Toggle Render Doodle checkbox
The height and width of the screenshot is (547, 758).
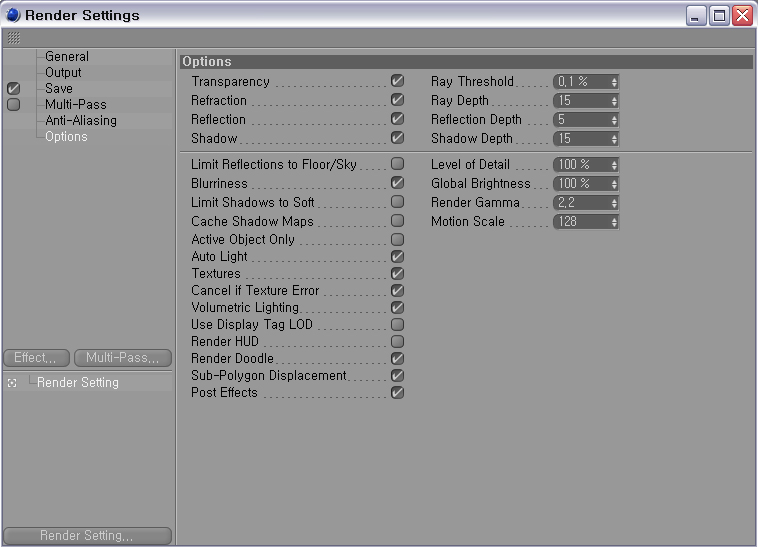click(x=397, y=359)
